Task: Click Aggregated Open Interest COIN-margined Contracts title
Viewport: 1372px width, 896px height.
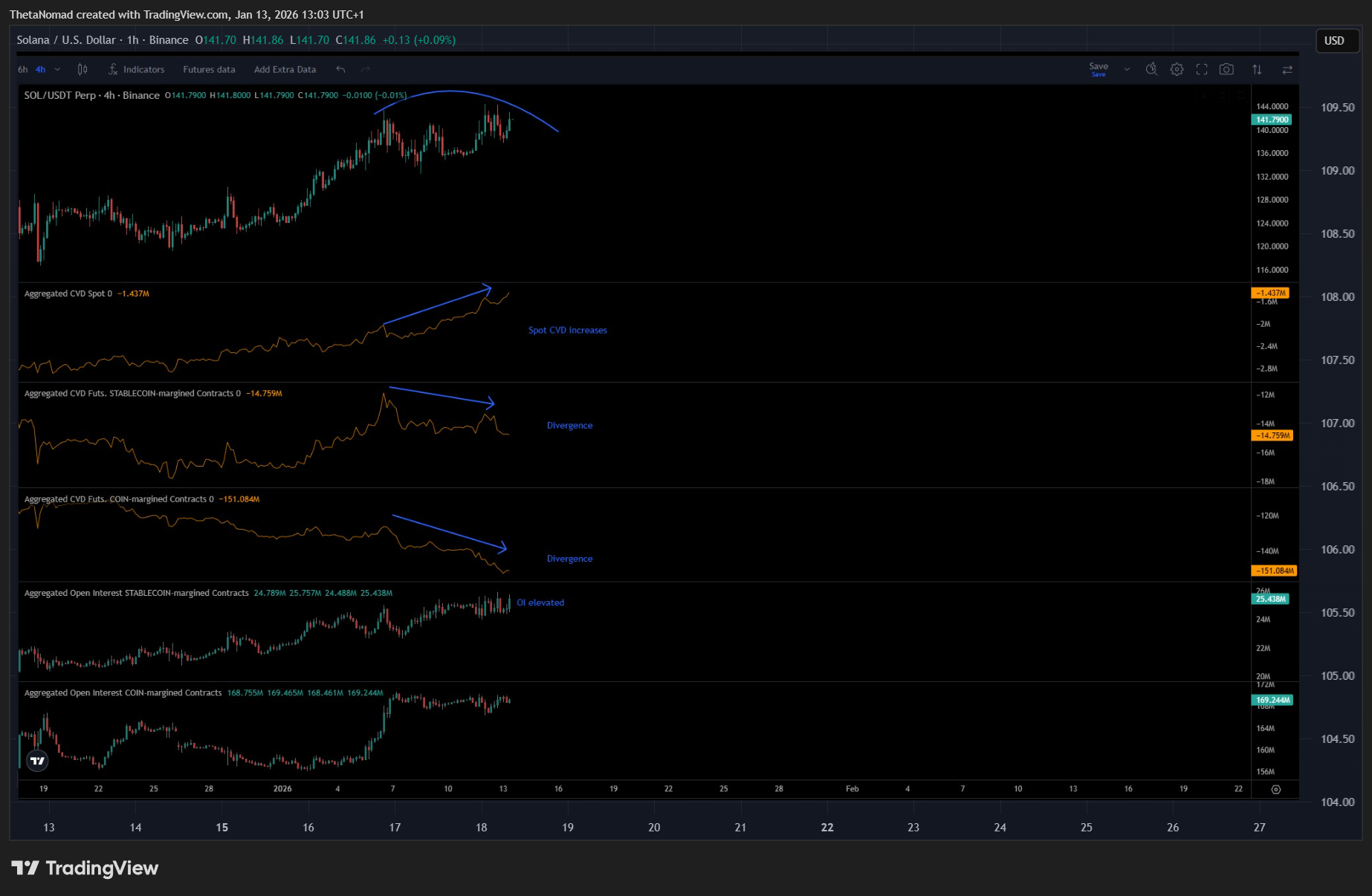Action: click(x=123, y=692)
